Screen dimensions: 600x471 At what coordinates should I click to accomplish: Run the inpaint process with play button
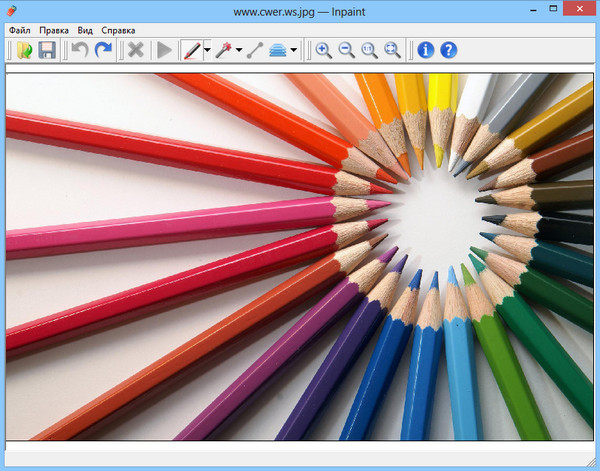click(164, 50)
